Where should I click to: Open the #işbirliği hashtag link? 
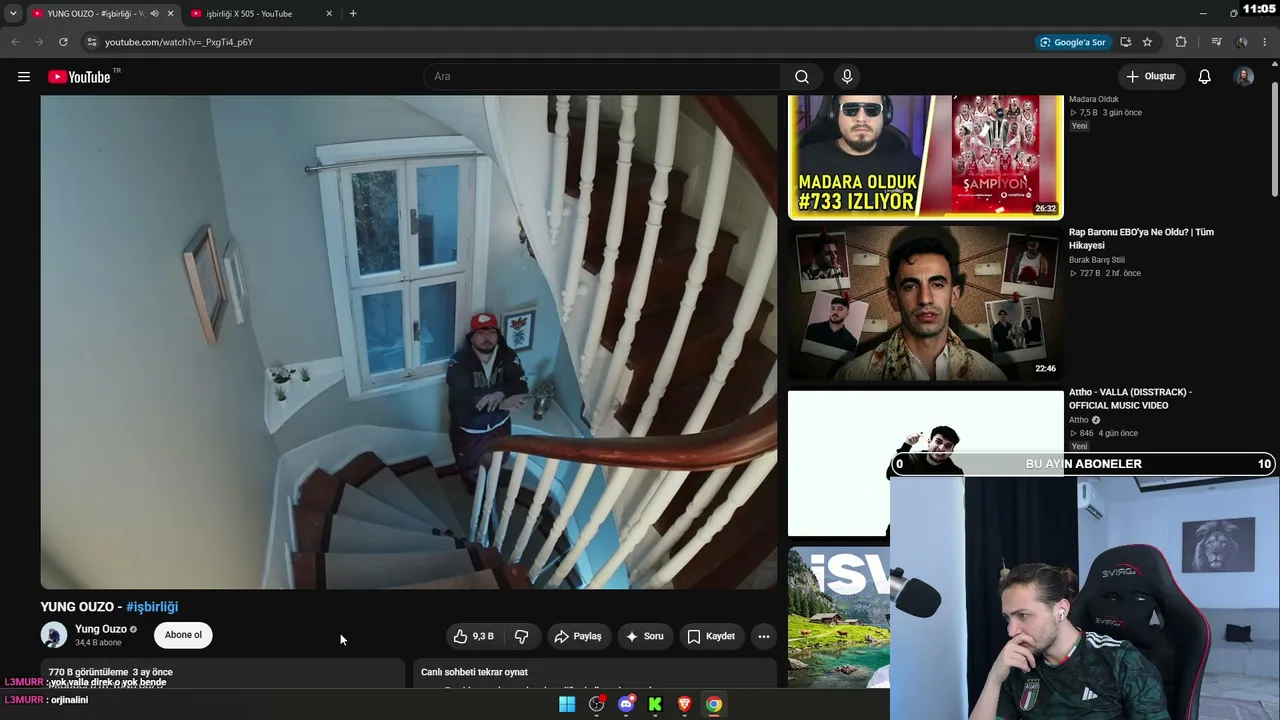click(152, 607)
